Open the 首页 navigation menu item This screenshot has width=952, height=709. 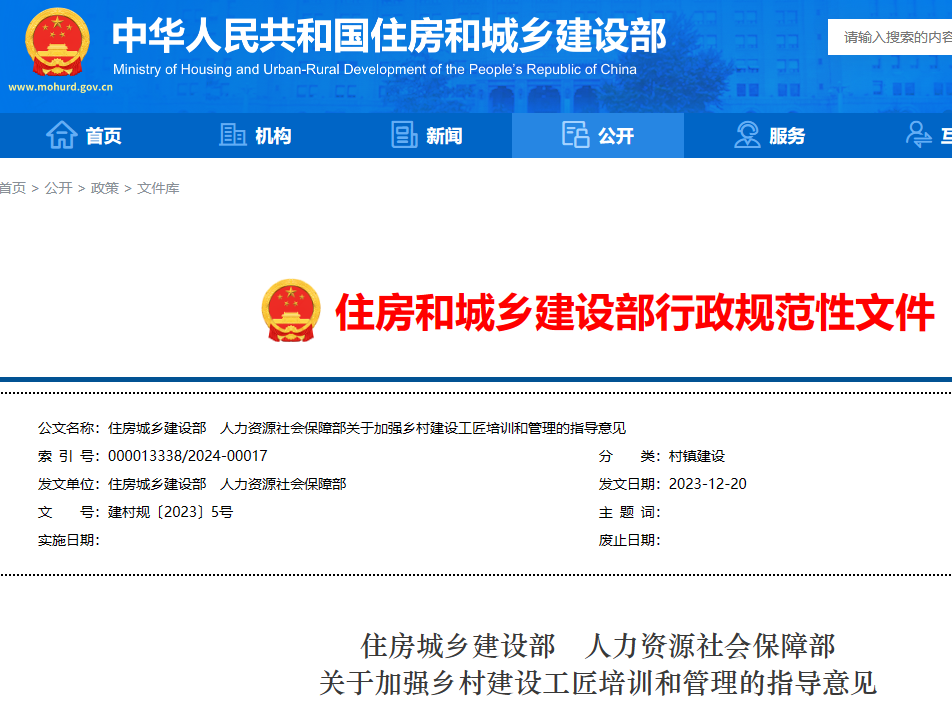coord(103,136)
